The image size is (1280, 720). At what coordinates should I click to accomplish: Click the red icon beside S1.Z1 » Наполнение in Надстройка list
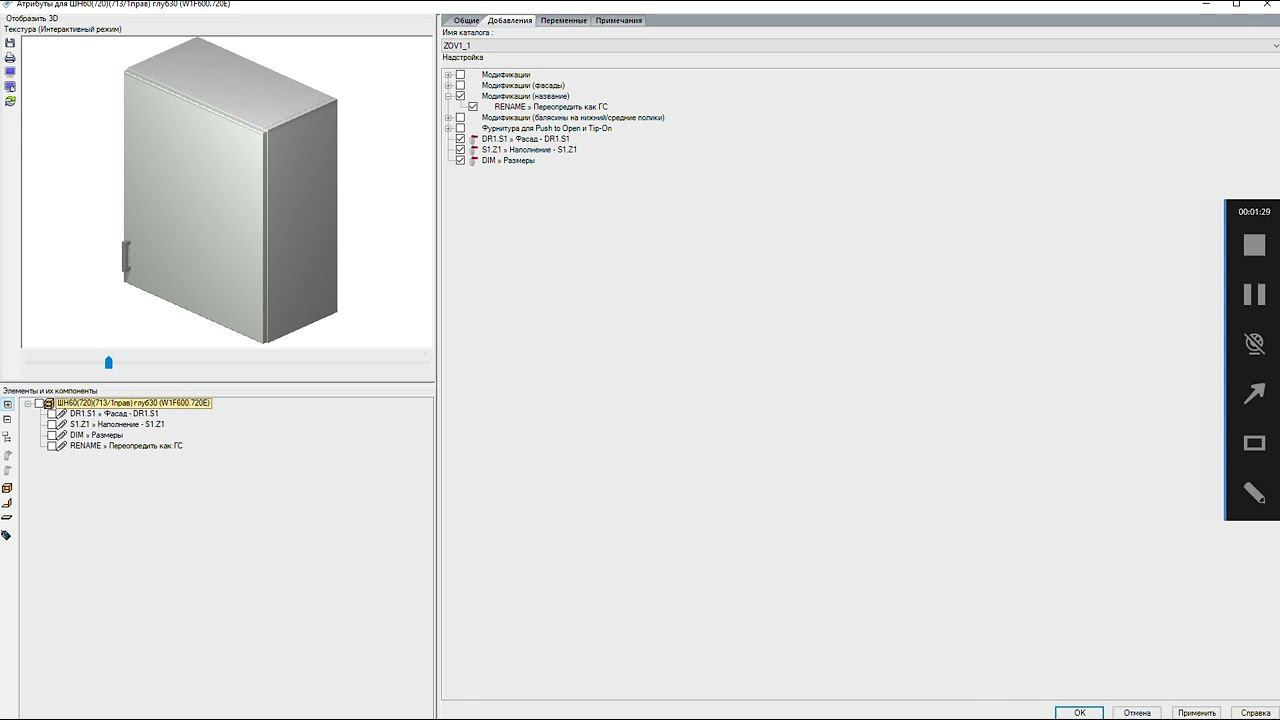(473, 150)
